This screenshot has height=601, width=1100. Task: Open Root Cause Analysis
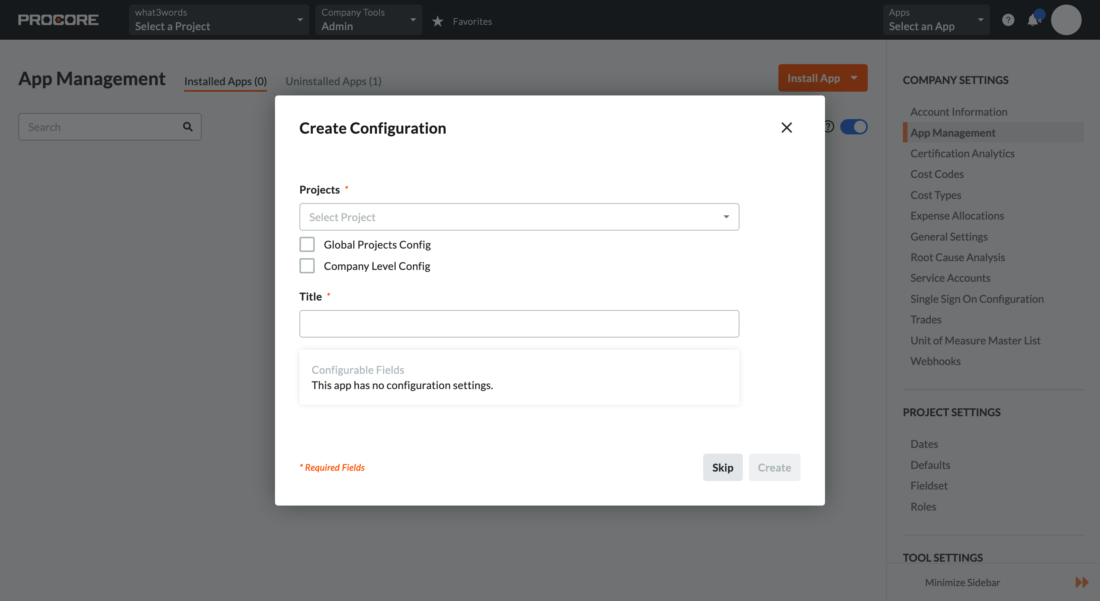[958, 257]
